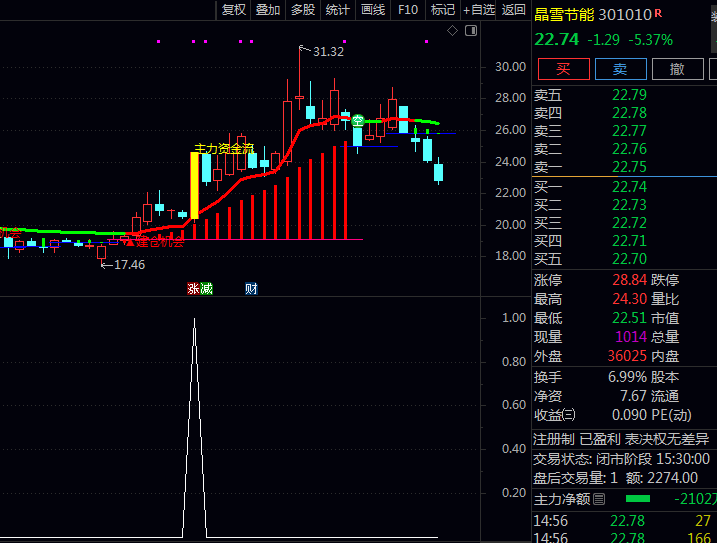This screenshot has width=717, height=543.
Task: Click the diamond icon above the chart
Action: 452,31
